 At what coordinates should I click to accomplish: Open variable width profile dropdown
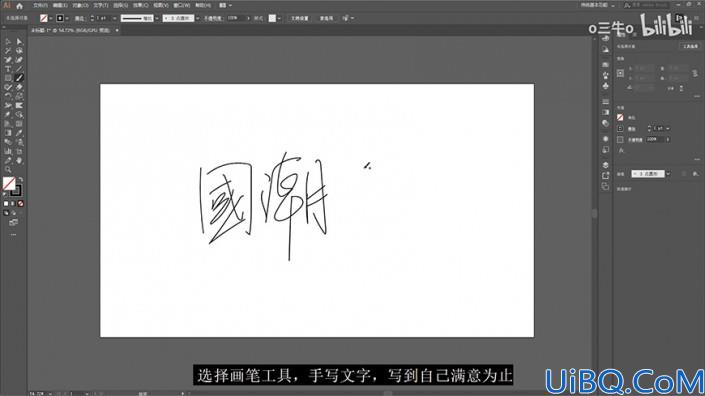(x=157, y=18)
